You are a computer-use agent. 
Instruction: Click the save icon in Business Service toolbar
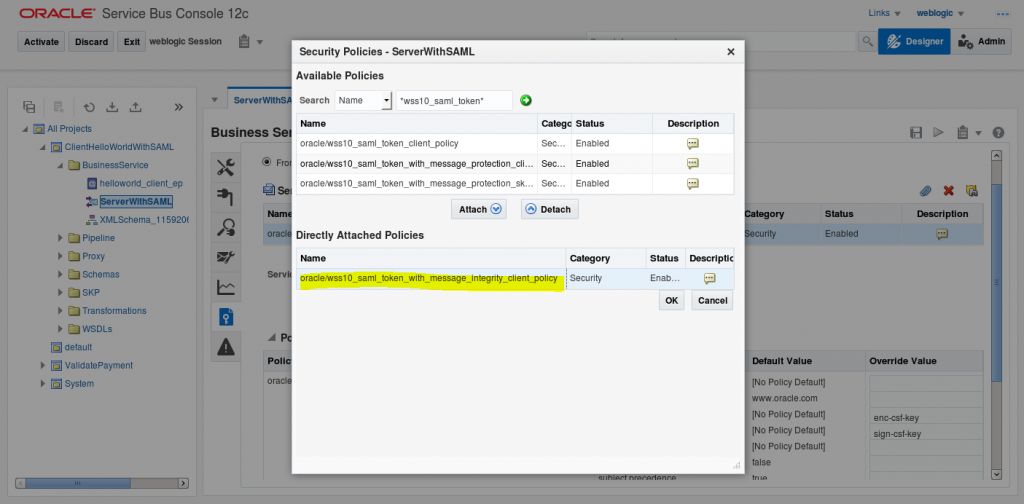(916, 133)
